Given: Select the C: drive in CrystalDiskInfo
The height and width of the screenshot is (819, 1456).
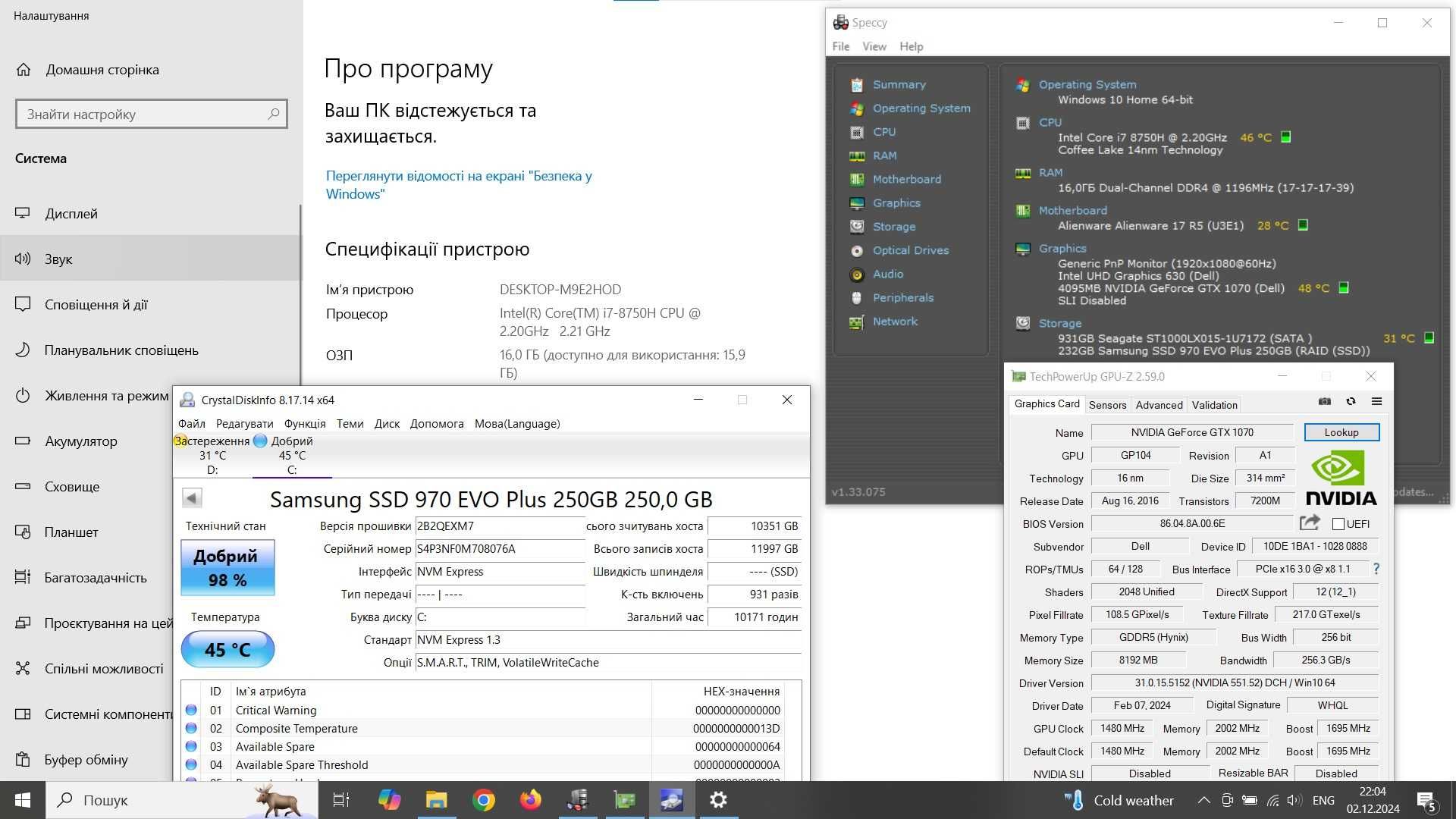Looking at the screenshot, I should point(292,455).
